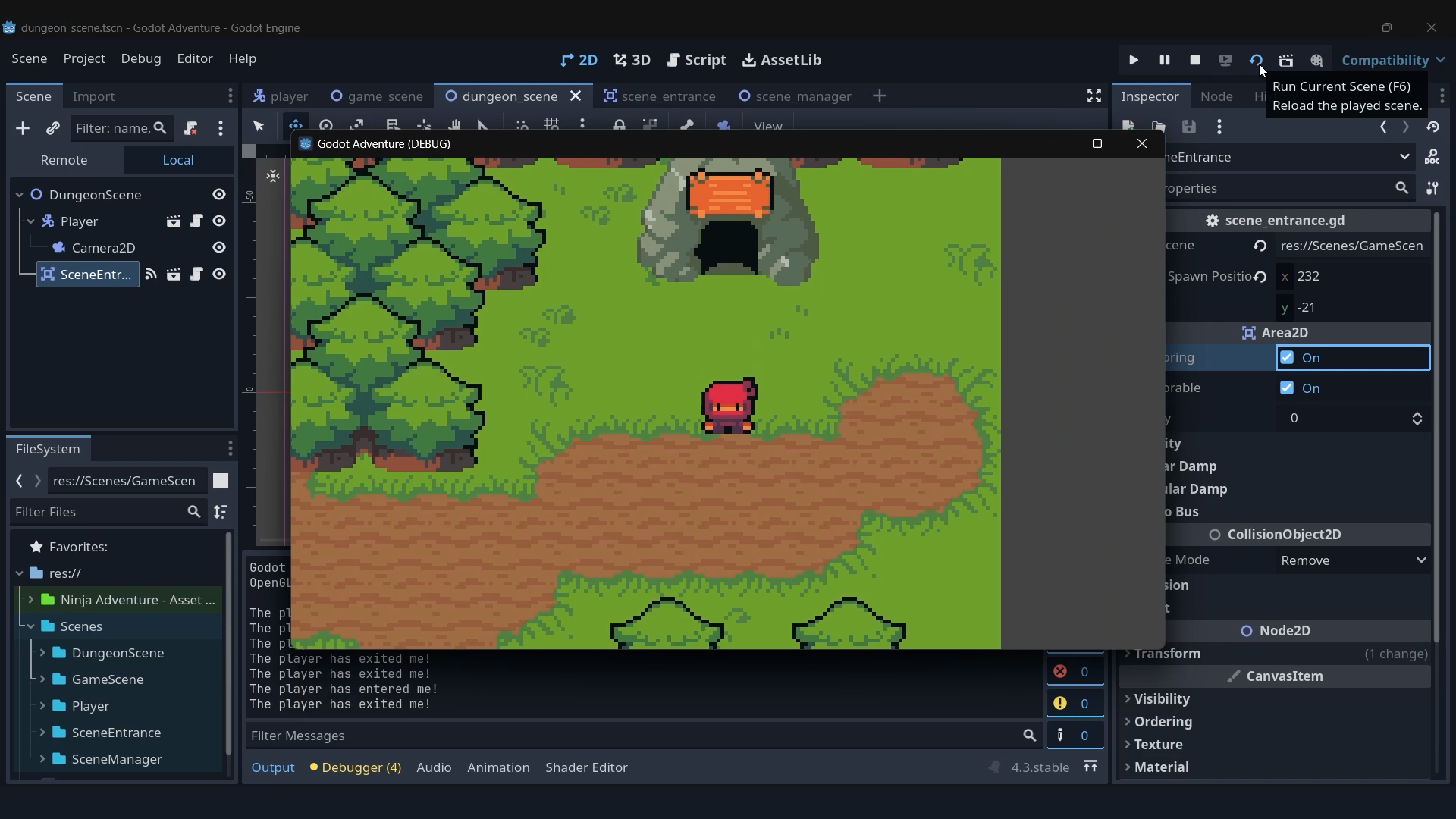Open the script attached to SceneEntrance node

[x=196, y=275]
